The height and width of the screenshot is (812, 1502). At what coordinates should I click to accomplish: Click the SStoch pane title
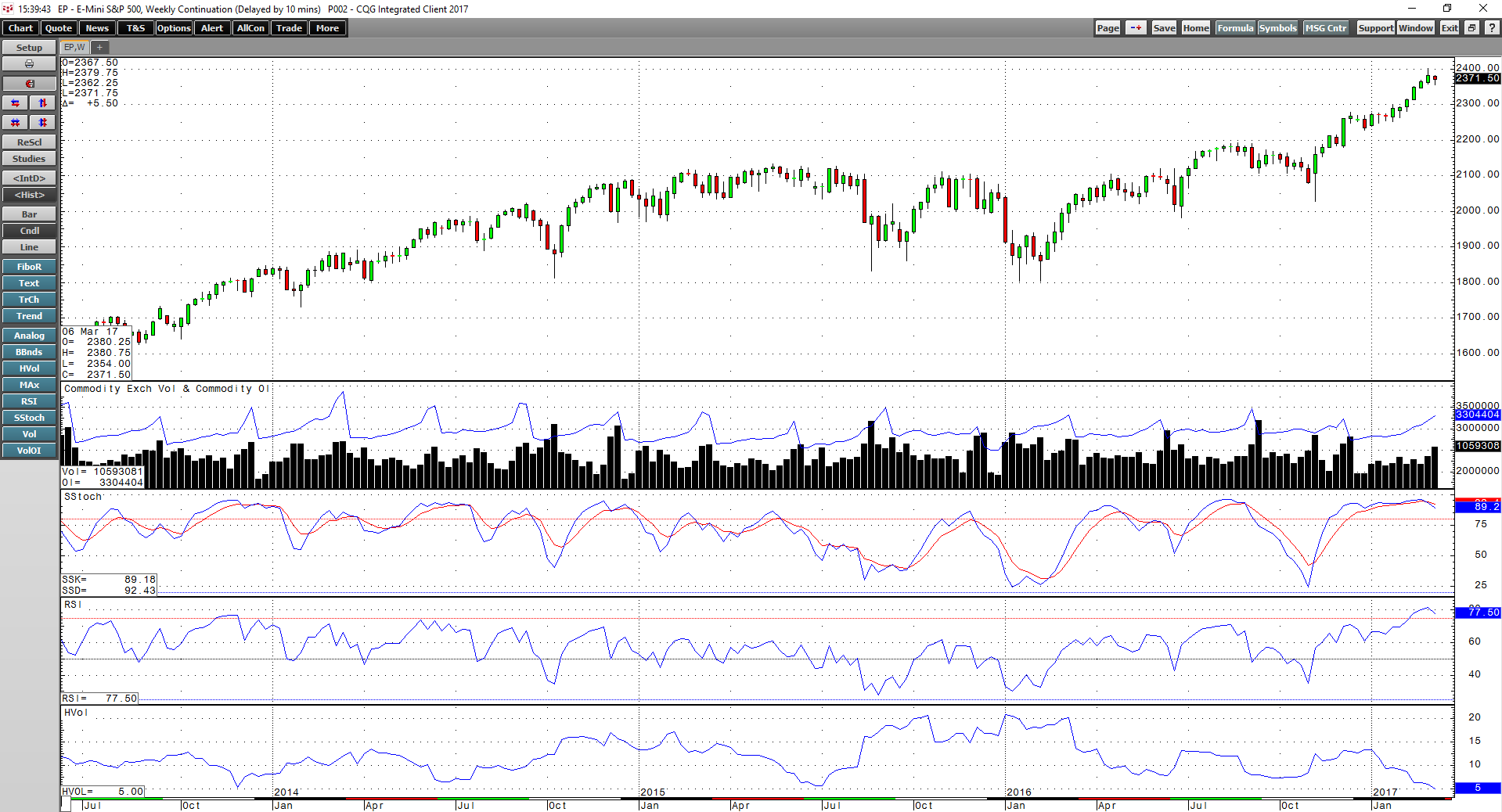tap(83, 497)
